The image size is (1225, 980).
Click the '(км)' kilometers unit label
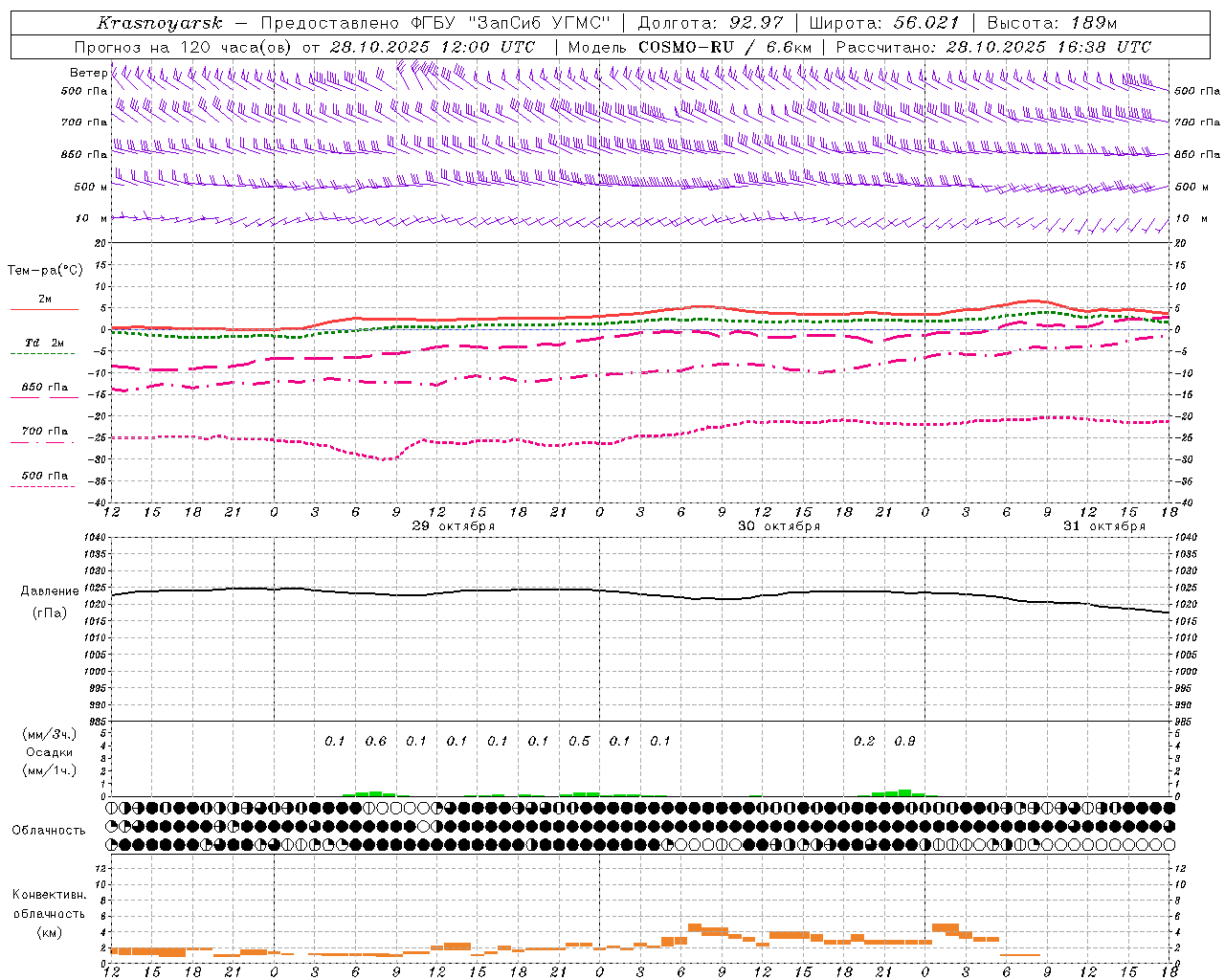pyautogui.click(x=49, y=932)
